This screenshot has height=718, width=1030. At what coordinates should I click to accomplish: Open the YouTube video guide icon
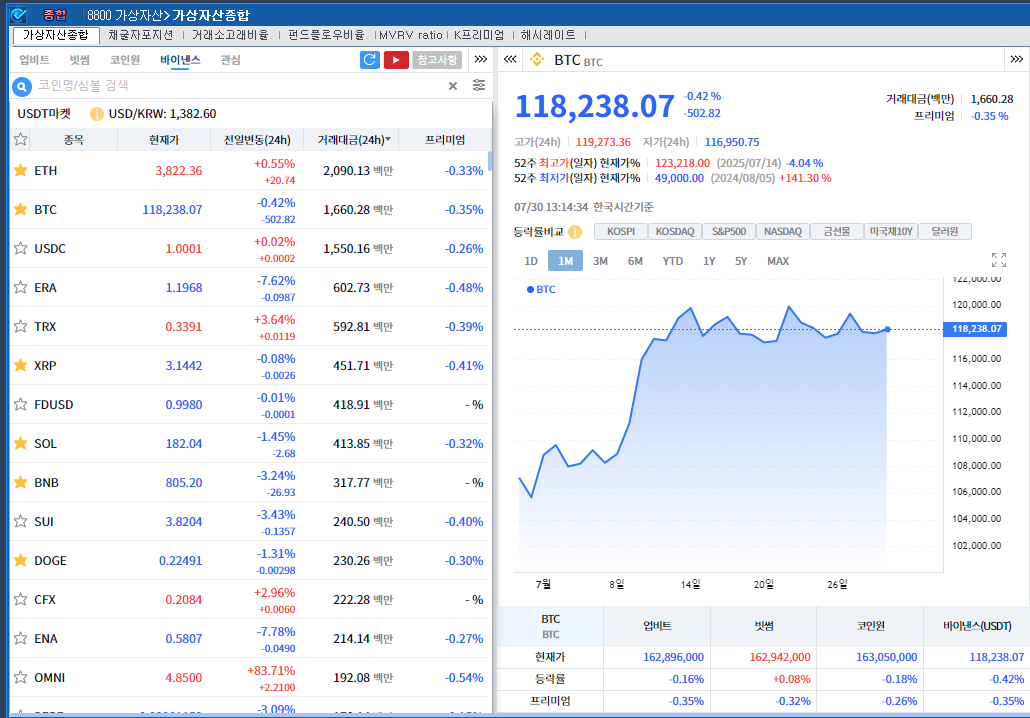pyautogui.click(x=396, y=60)
